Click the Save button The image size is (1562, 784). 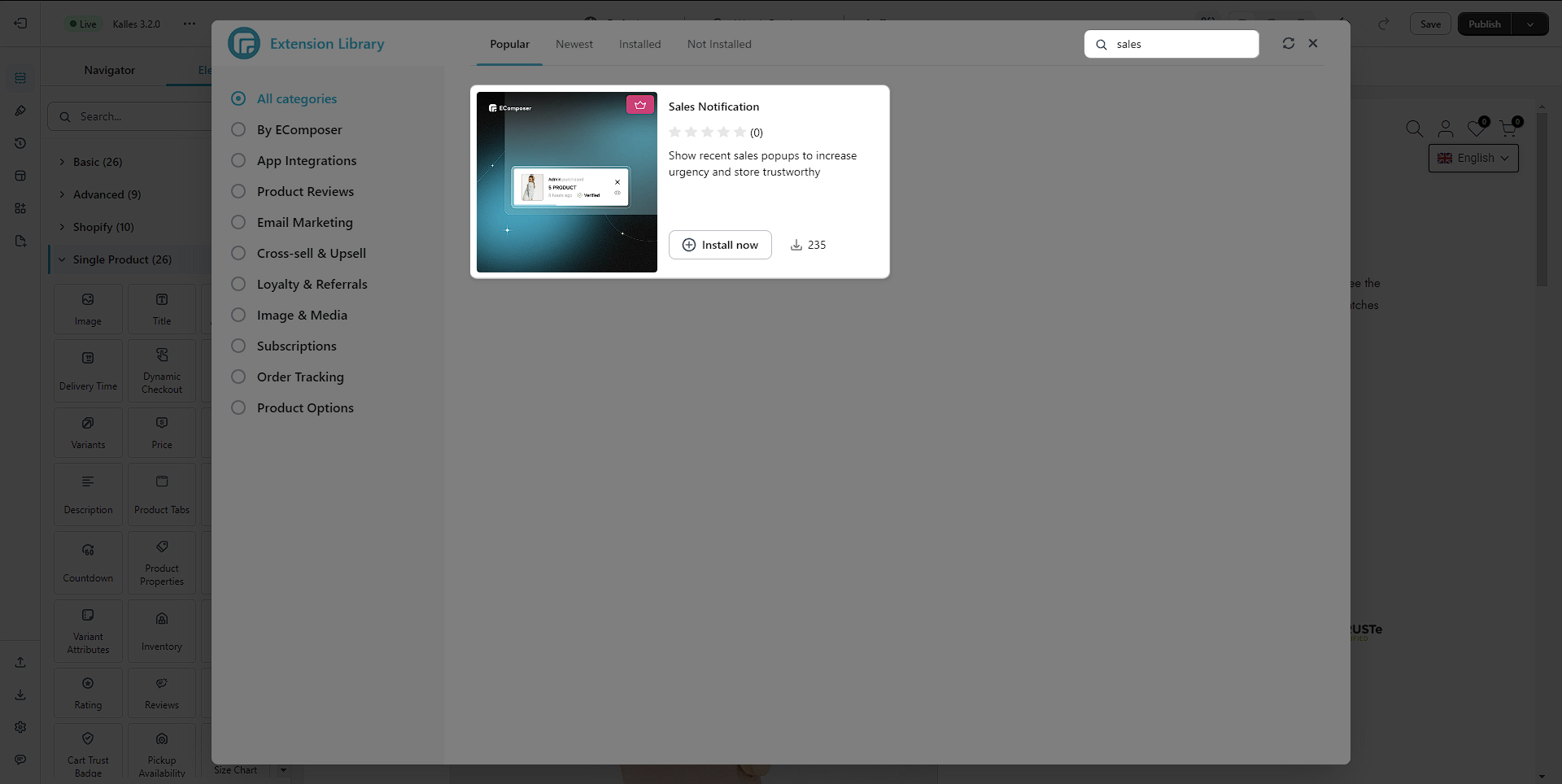[x=1430, y=24]
